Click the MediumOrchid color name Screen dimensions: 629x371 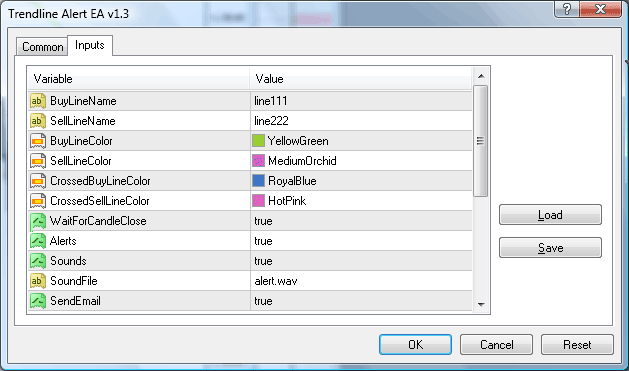pyautogui.click(x=302, y=161)
